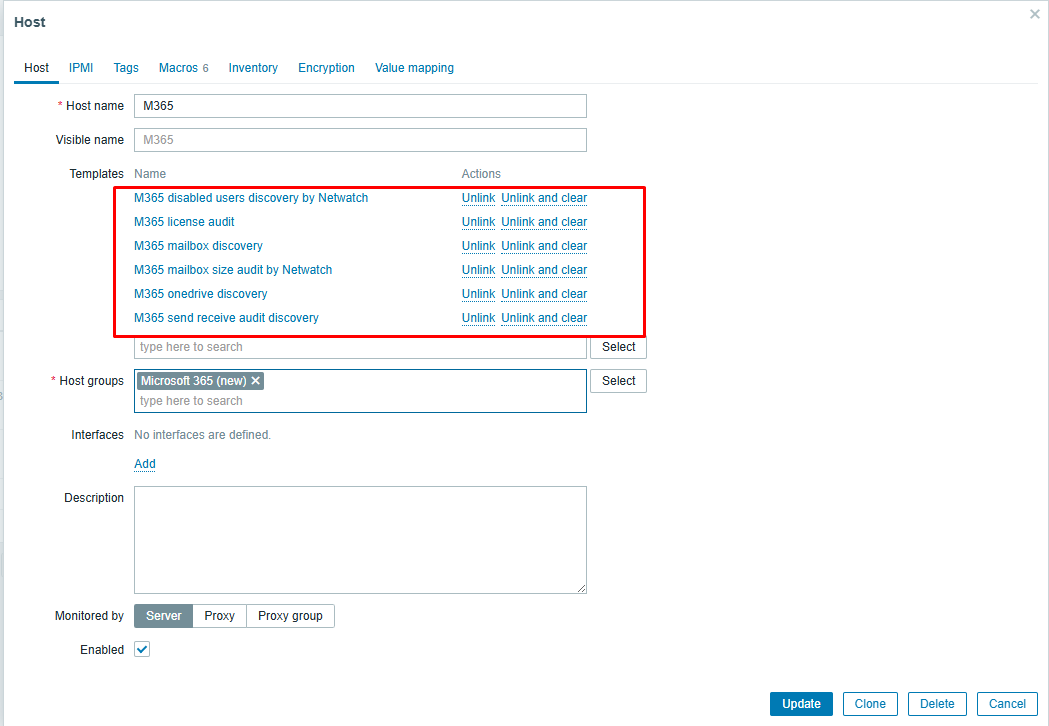Open the Tags tab
Image resolution: width=1049 pixels, height=726 pixels.
click(126, 68)
